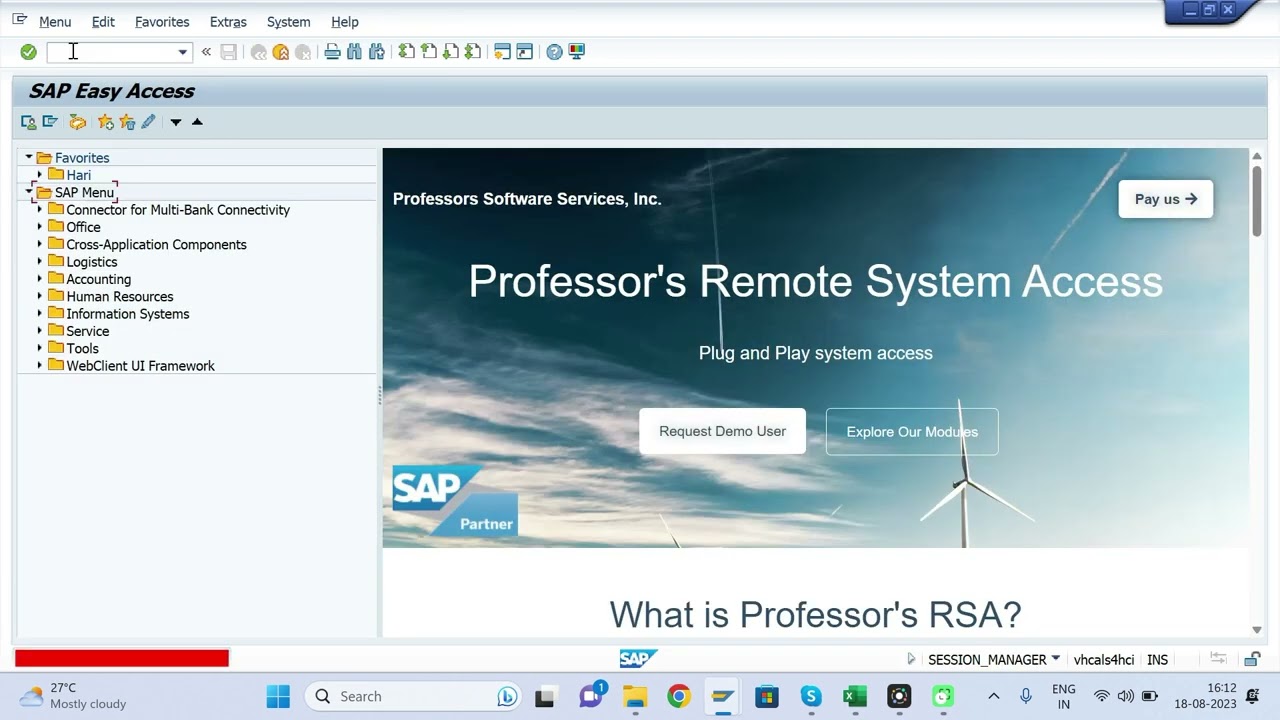
Task: Click the Find binoculars icon
Action: point(354,52)
